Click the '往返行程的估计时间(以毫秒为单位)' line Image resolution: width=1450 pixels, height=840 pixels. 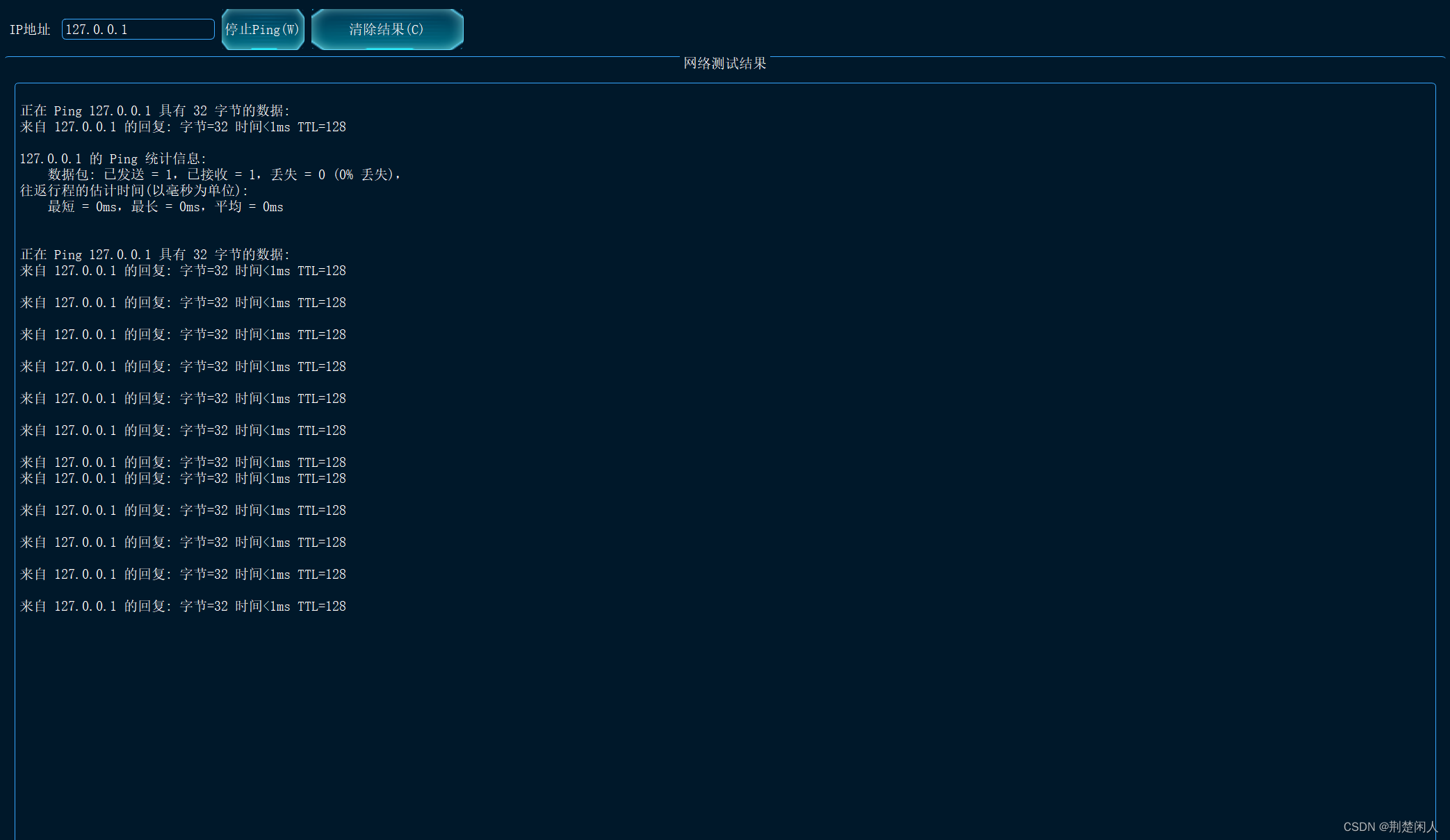[134, 190]
